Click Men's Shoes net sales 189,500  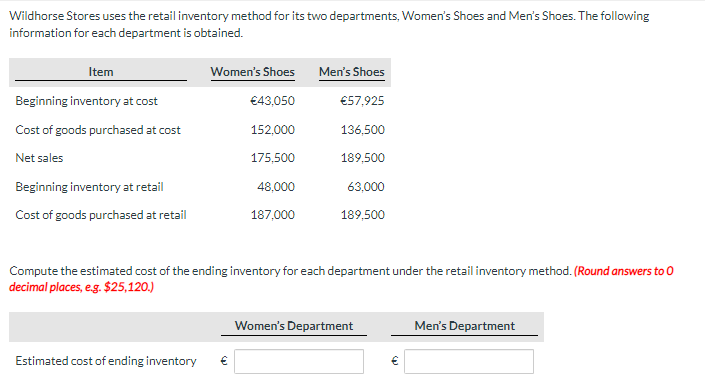pyautogui.click(x=363, y=158)
